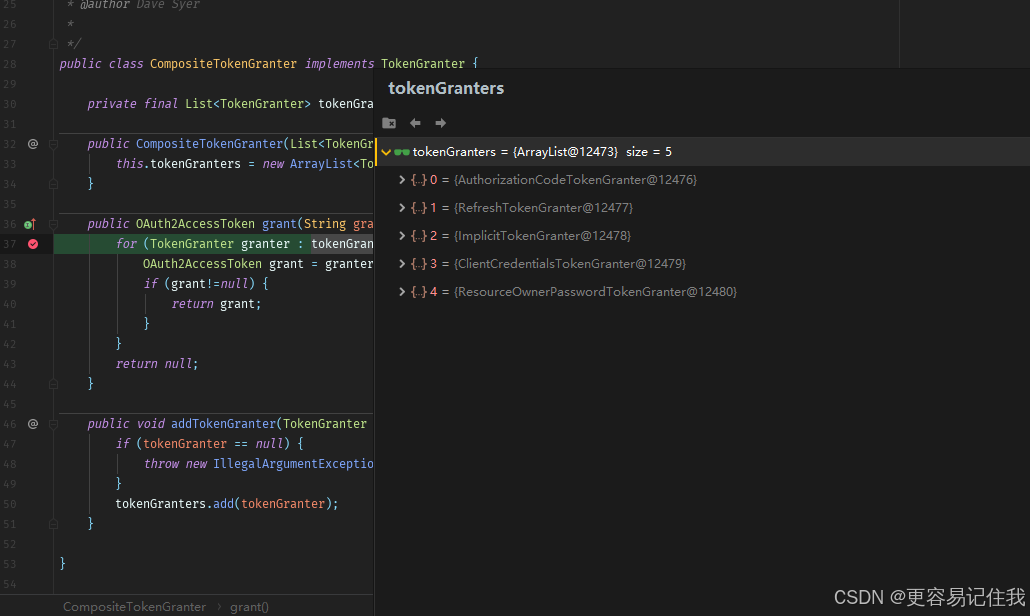Expand element 1 RefreshTokenGranter
This screenshot has width=1030, height=616.
[402, 208]
